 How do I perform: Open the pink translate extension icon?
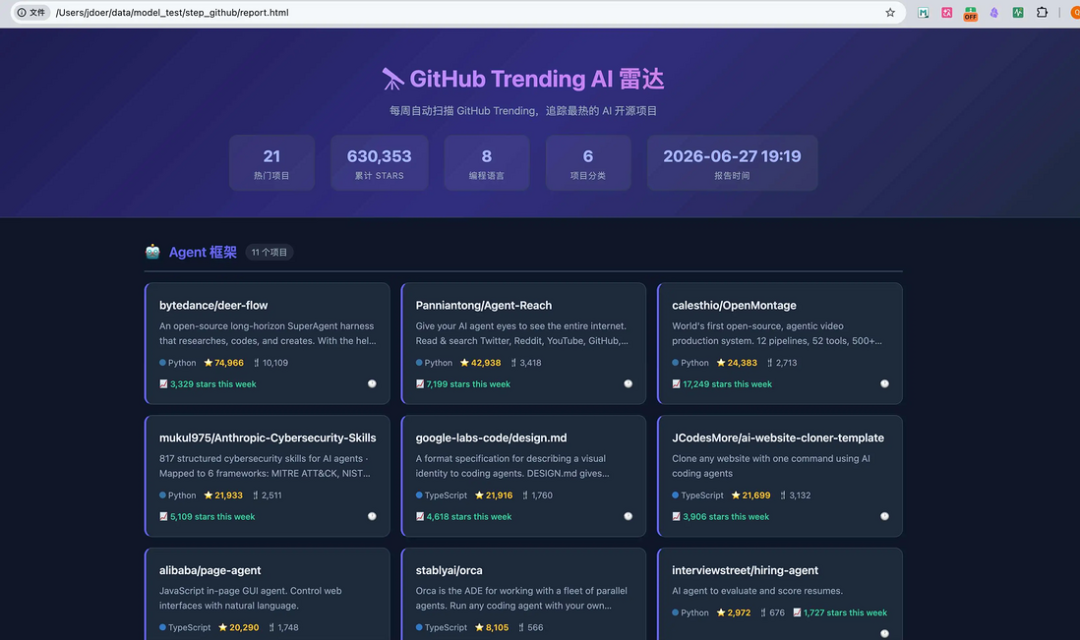tap(947, 12)
